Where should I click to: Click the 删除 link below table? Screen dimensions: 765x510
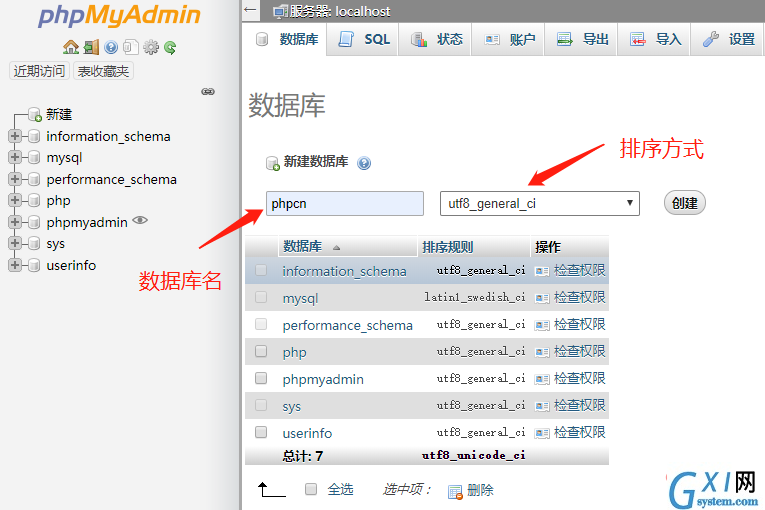click(x=480, y=490)
